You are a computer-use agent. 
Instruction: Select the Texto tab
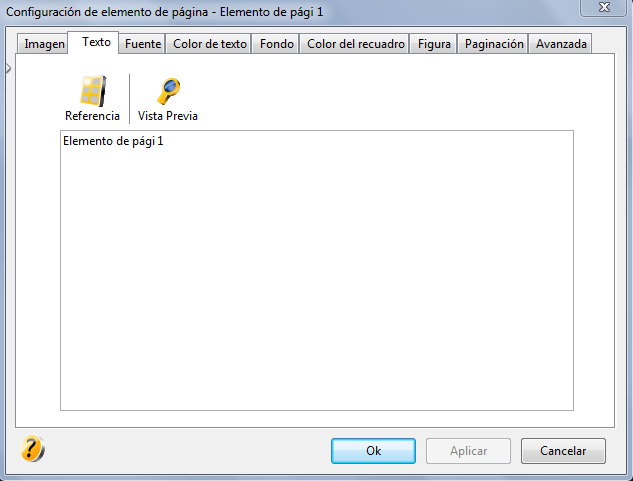tap(96, 42)
